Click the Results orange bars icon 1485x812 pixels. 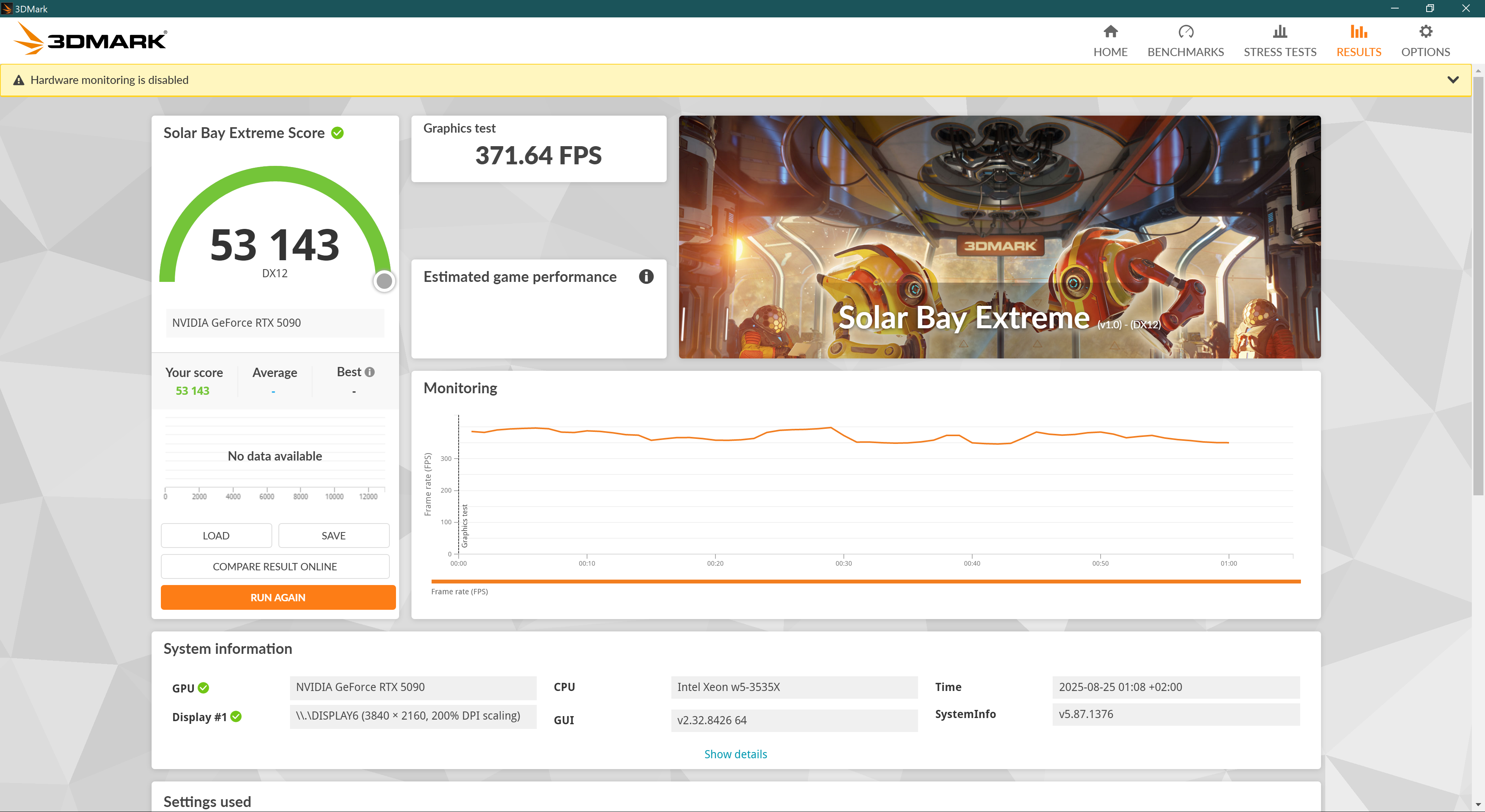1358,31
